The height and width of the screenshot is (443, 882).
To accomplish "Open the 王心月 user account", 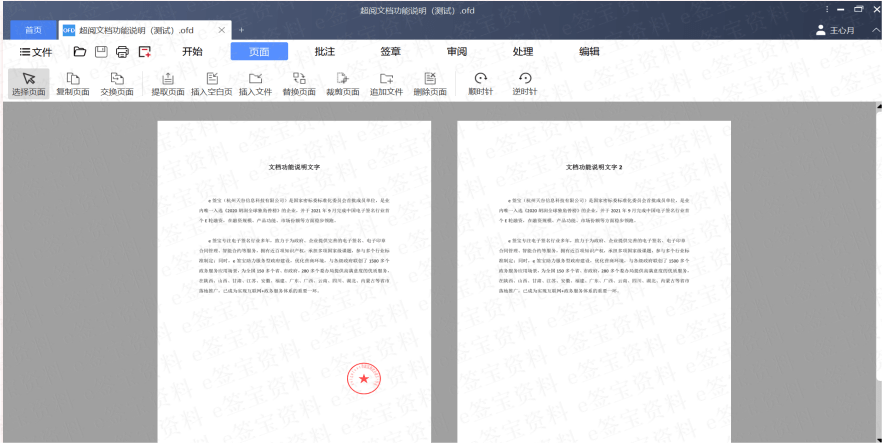I will tap(835, 30).
